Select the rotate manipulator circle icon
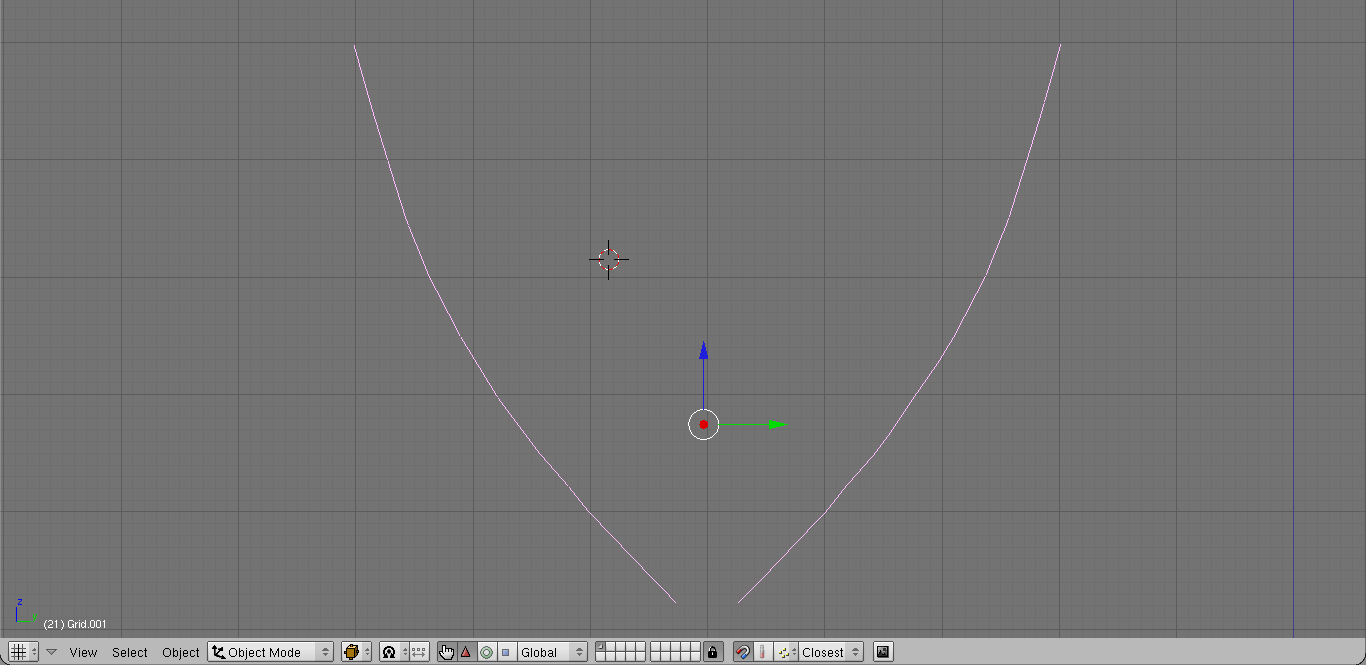 (486, 652)
